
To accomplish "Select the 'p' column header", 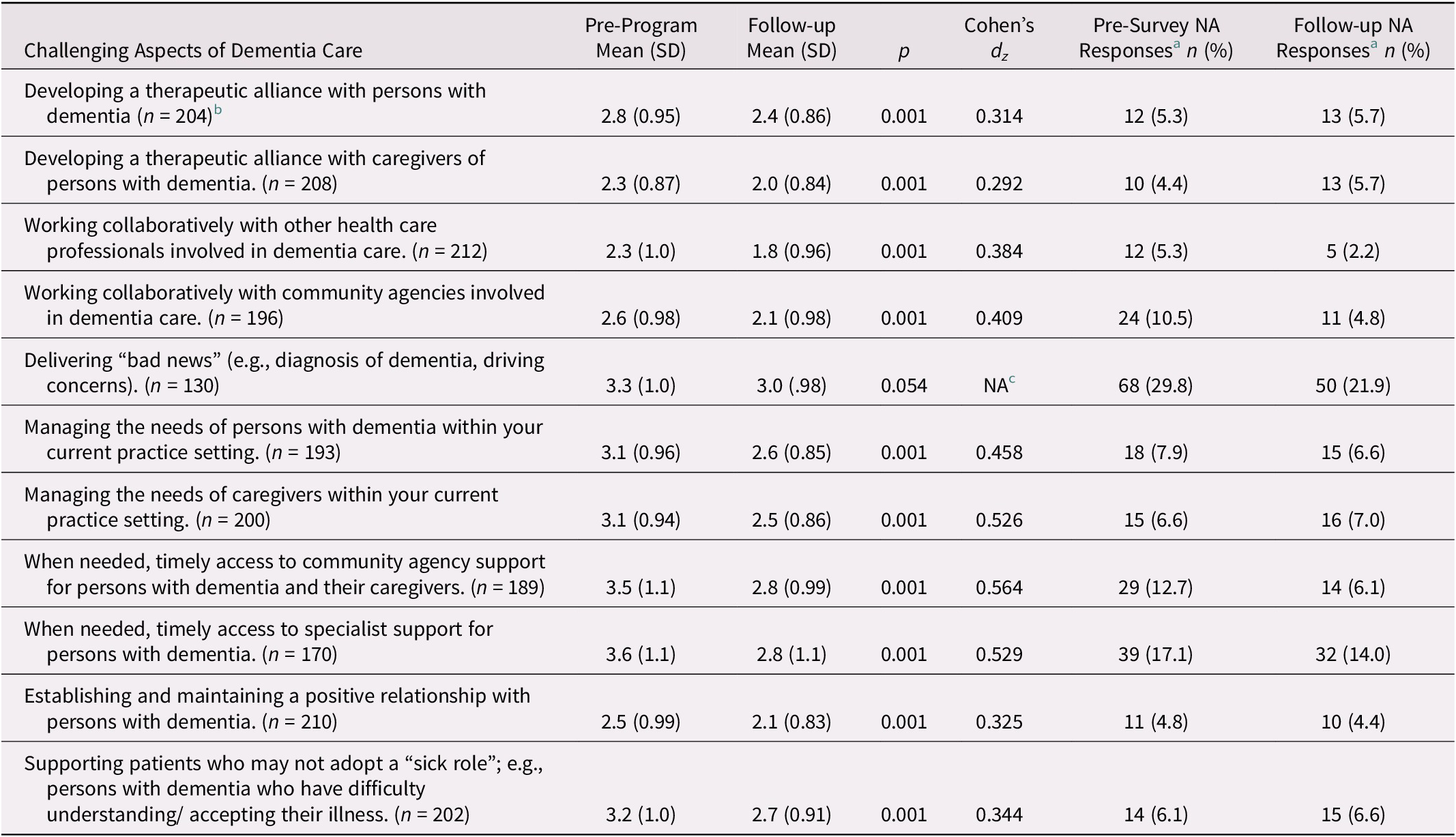I will [x=903, y=51].
